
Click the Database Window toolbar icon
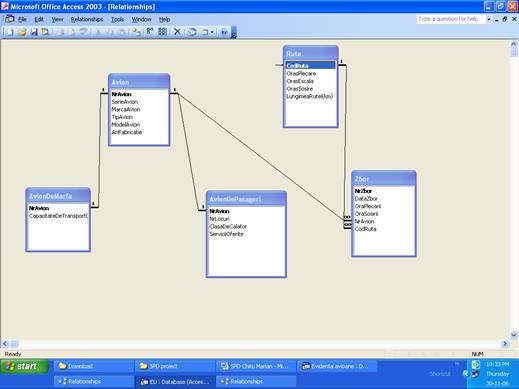pyautogui.click(x=192, y=32)
